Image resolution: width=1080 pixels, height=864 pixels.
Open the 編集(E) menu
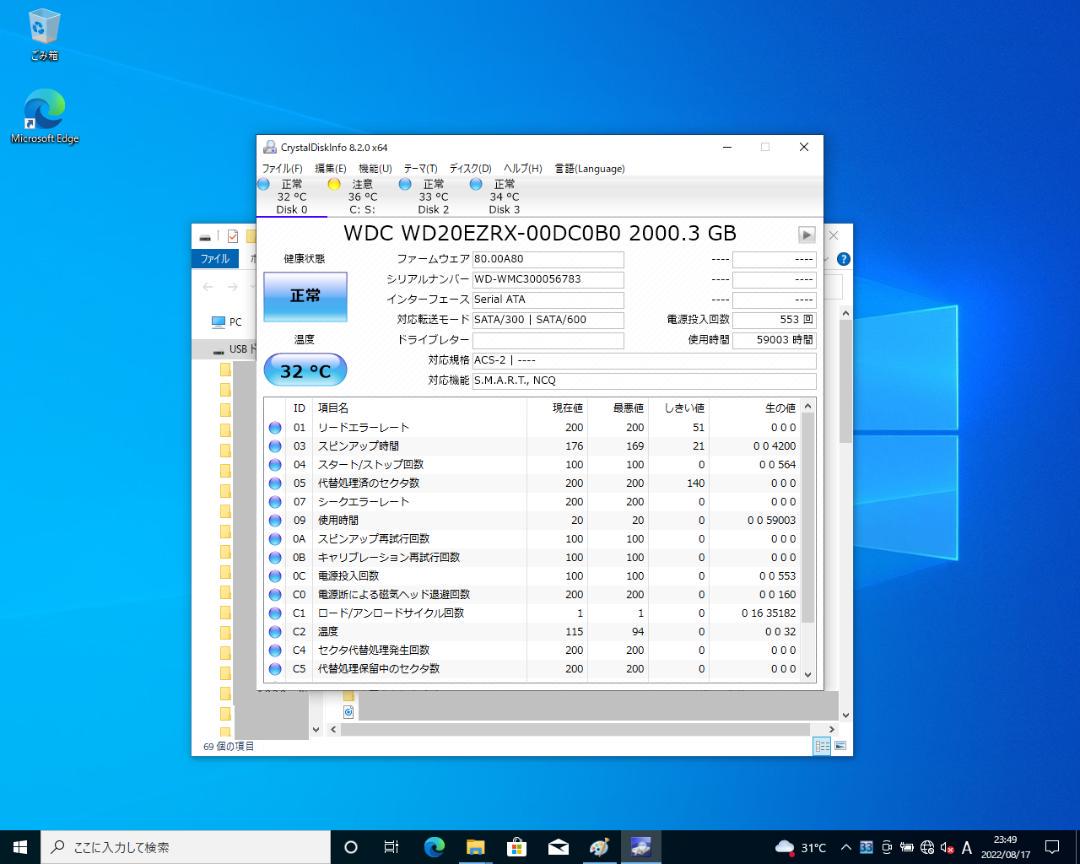pyautogui.click(x=331, y=169)
